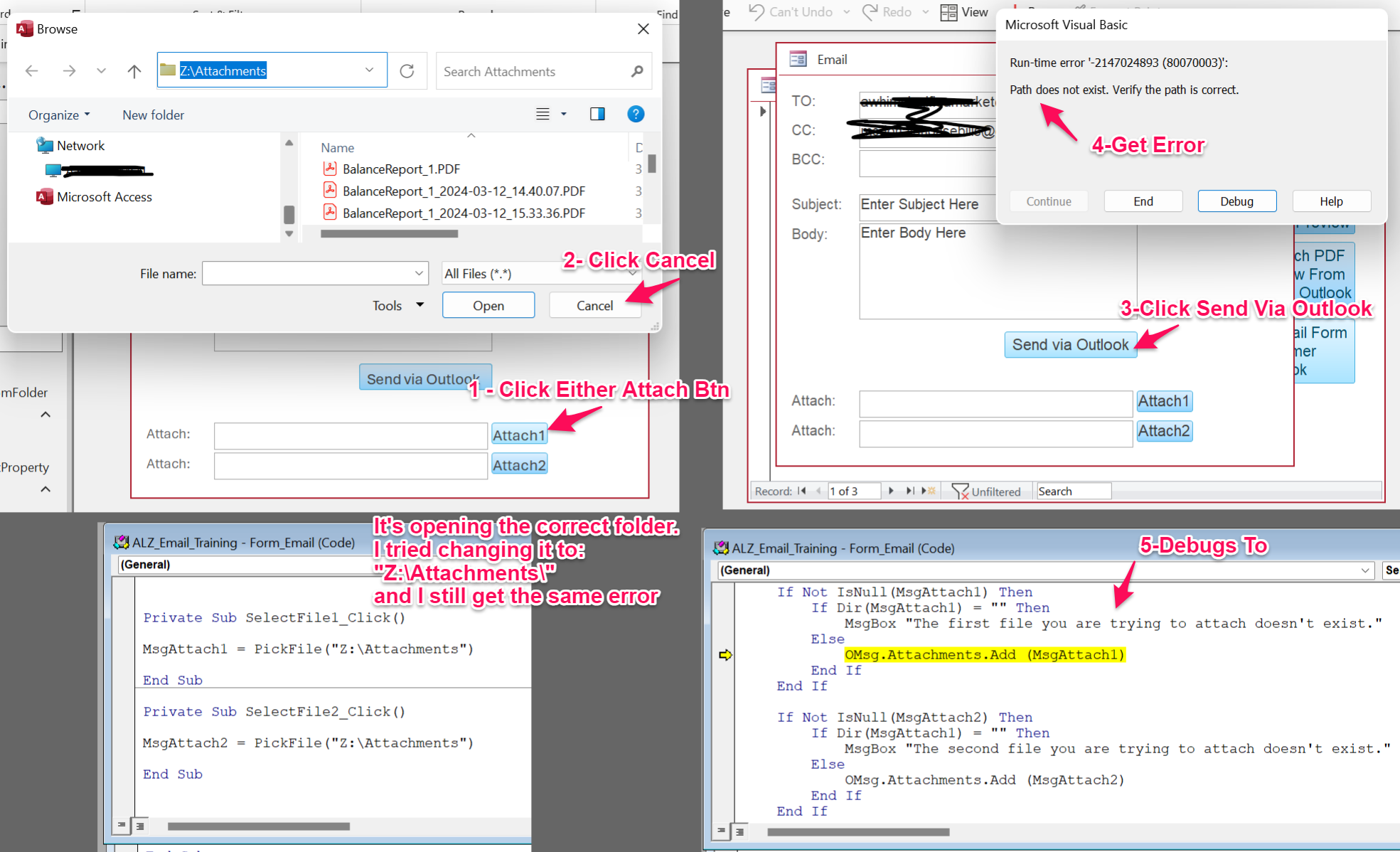Expand the Organize dropdown menu
The image size is (1400, 852).
pyautogui.click(x=59, y=115)
